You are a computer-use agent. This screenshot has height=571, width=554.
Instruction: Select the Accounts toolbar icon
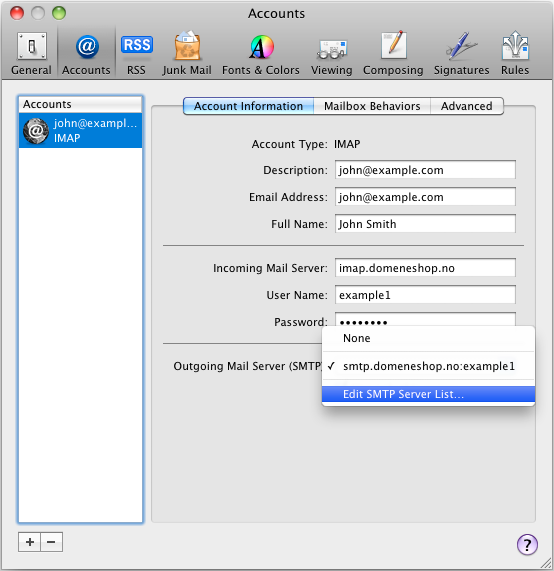86,54
